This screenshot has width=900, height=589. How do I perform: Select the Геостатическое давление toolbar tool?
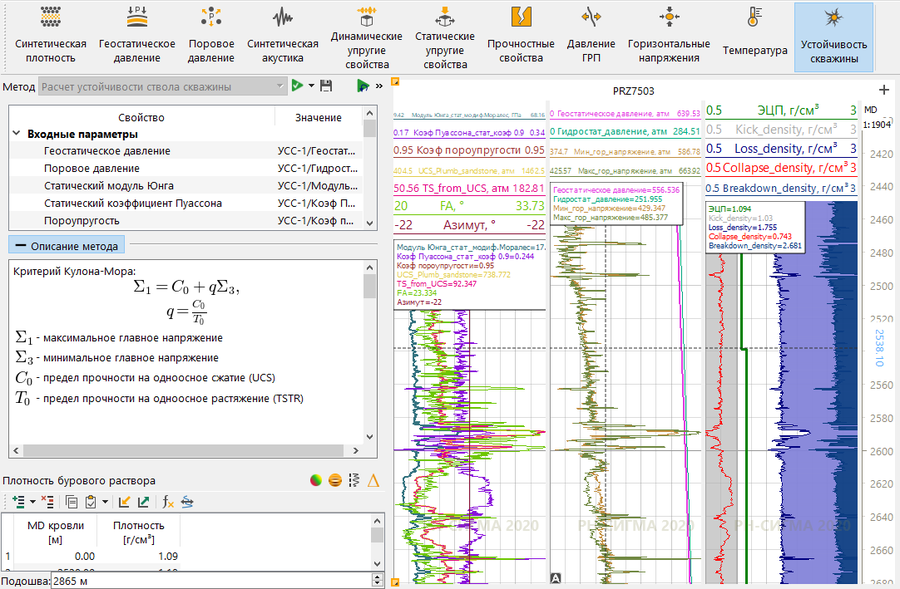(137, 37)
